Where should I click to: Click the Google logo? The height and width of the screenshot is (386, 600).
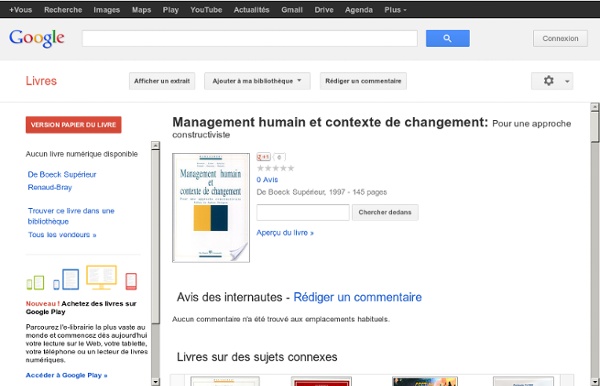(37, 39)
